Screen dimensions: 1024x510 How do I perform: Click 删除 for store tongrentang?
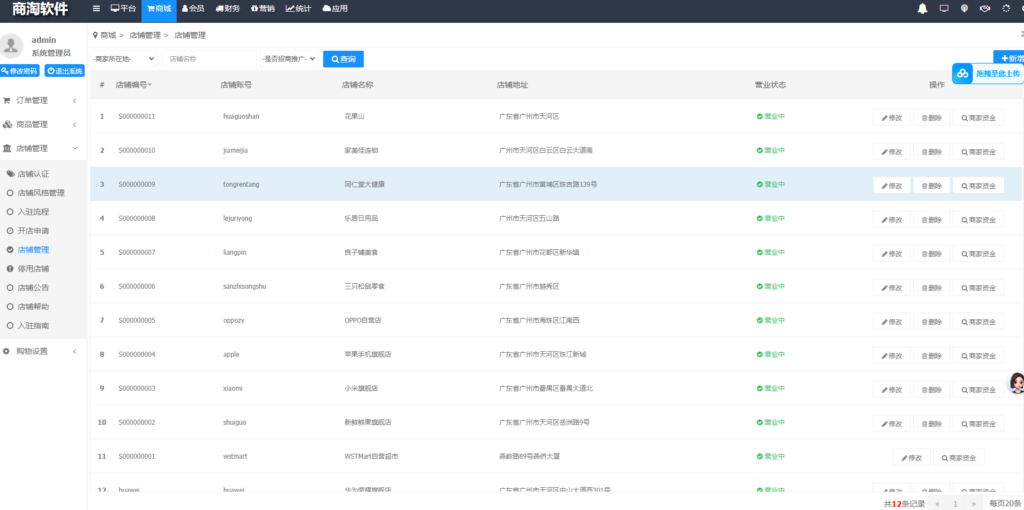[931, 185]
